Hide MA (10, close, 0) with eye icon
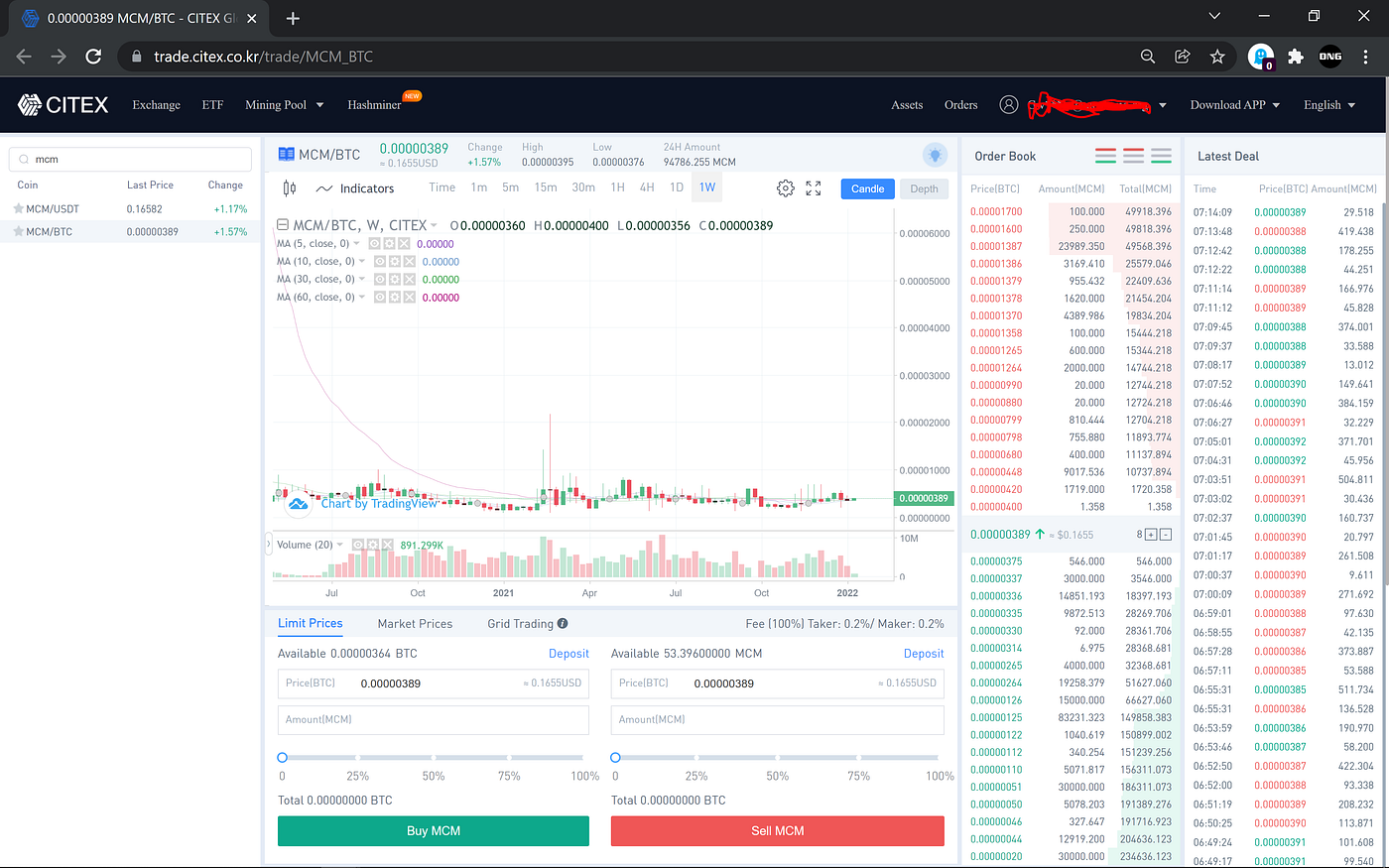Image resolution: width=1389 pixels, height=868 pixels. tap(380, 262)
